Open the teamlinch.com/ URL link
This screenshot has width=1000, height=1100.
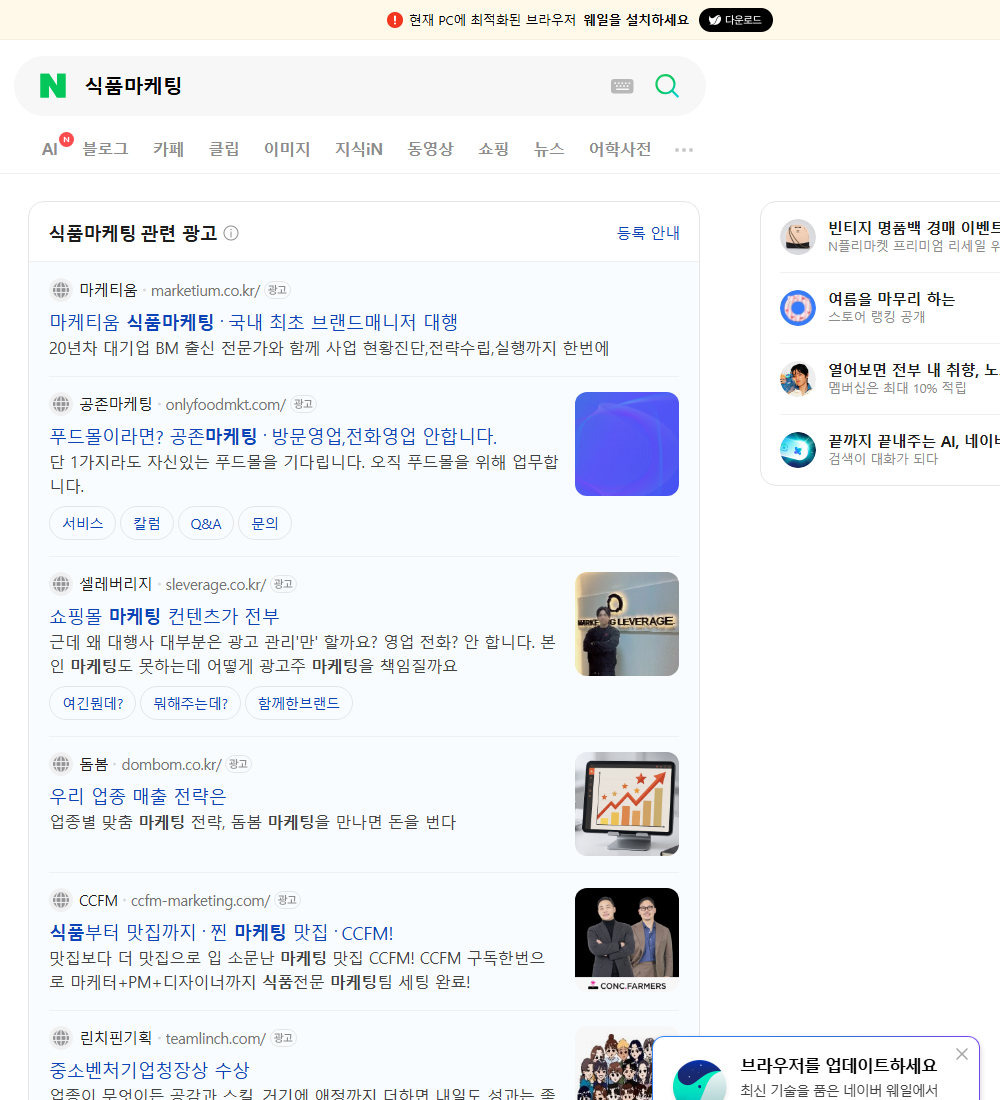pyautogui.click(x=216, y=1038)
